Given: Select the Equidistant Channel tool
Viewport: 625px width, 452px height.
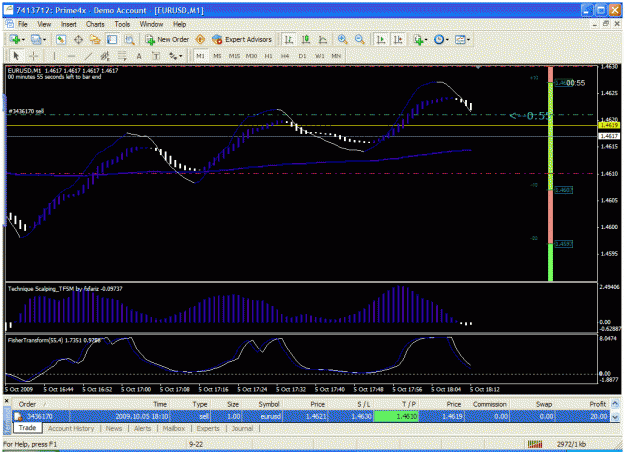Looking at the screenshot, I should tap(105, 56).
